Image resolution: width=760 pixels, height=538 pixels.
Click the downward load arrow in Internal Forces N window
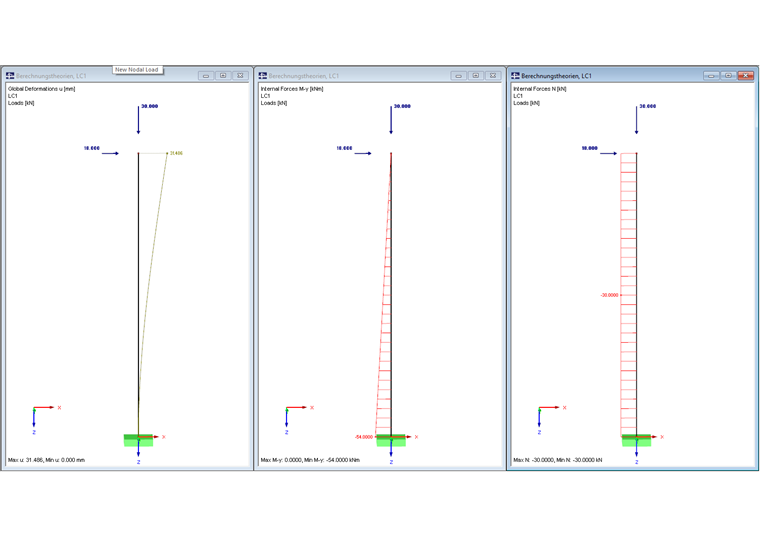coord(636,120)
